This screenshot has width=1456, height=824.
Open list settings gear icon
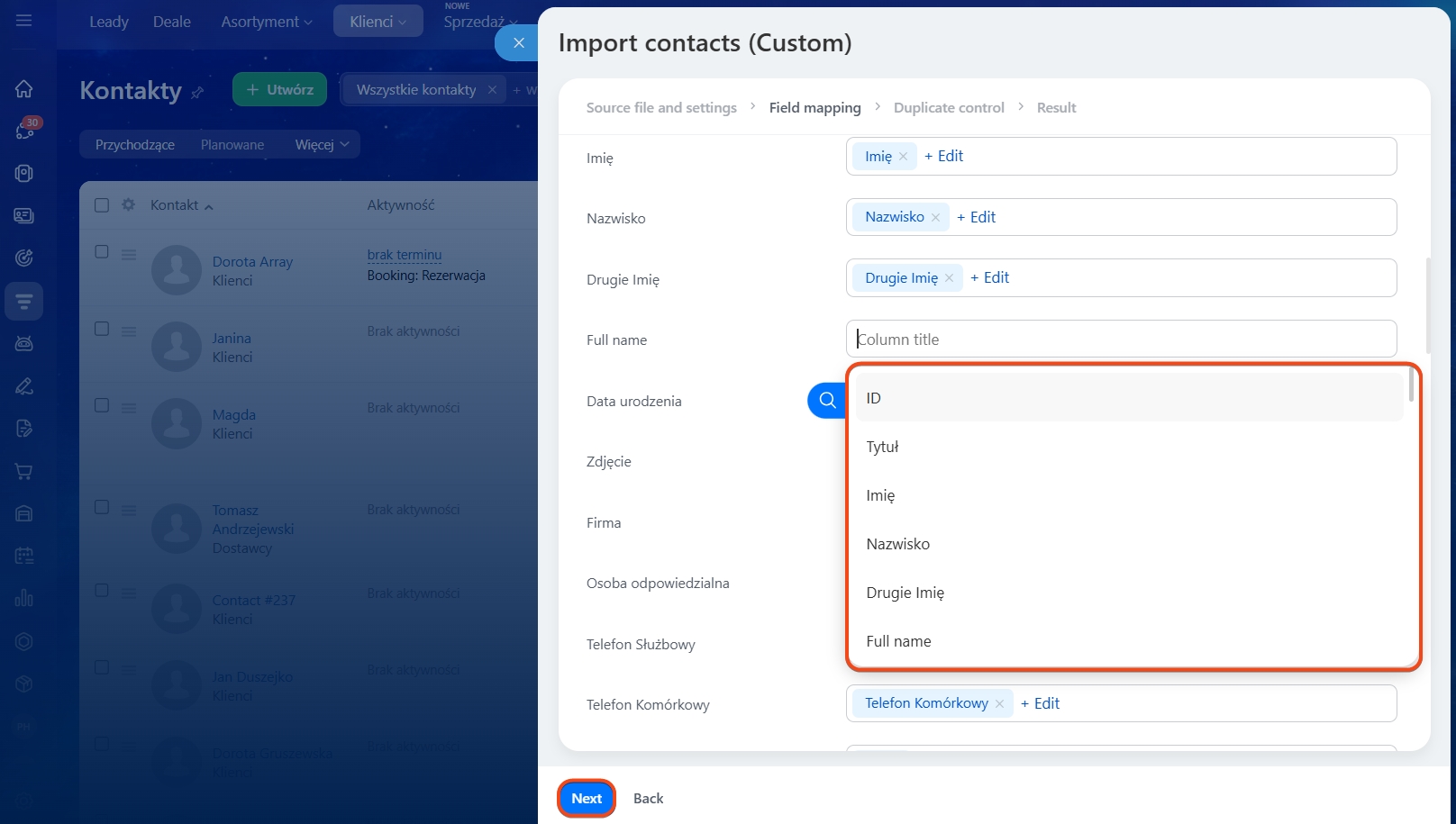coord(128,205)
